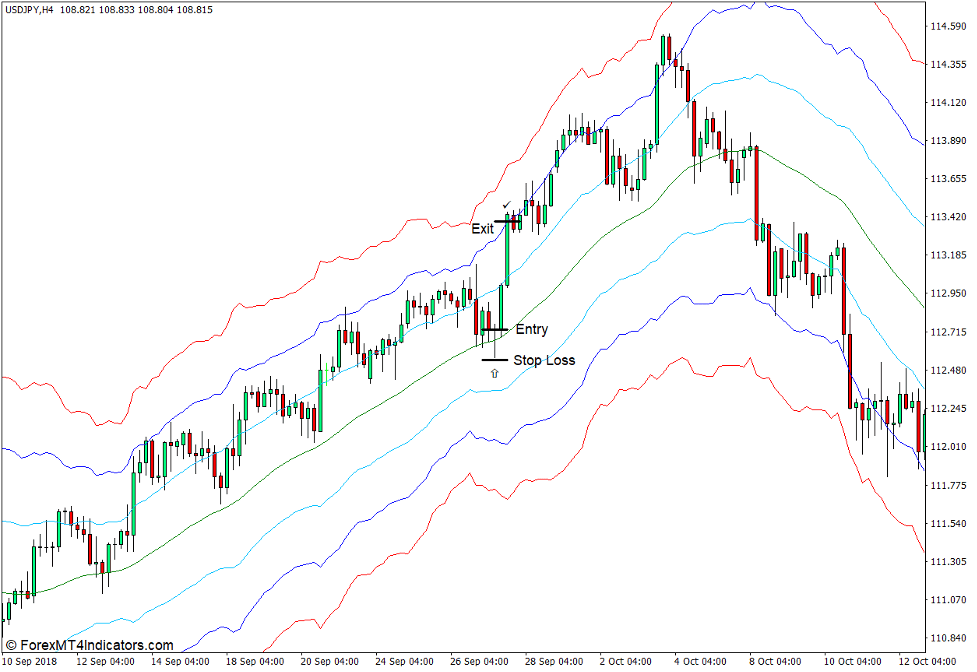Image resolution: width=977 pixels, height=672 pixels.
Task: Select the Entry horizontal level marker
Action: pos(497,330)
